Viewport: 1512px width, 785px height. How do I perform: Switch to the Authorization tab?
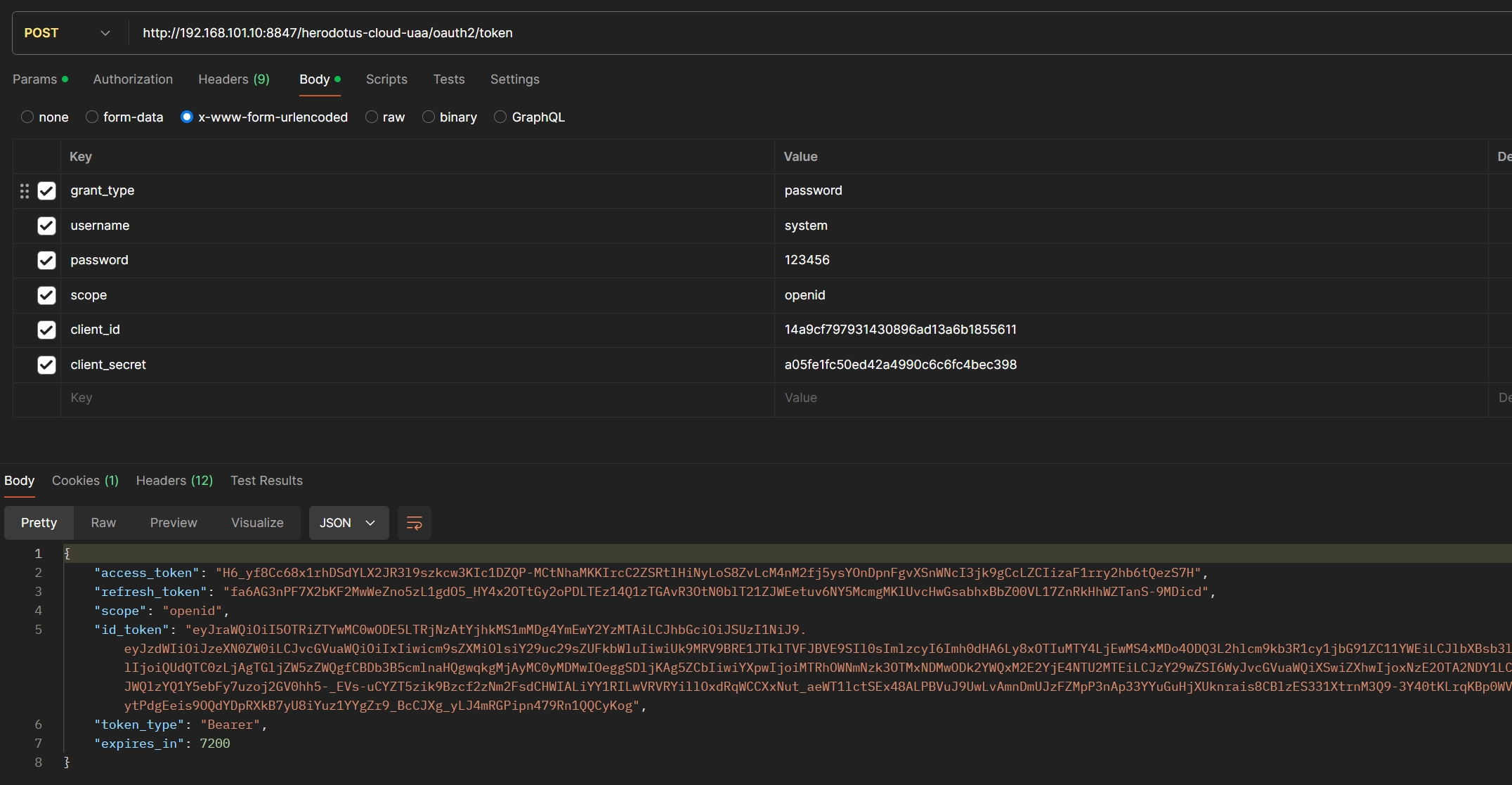point(133,79)
